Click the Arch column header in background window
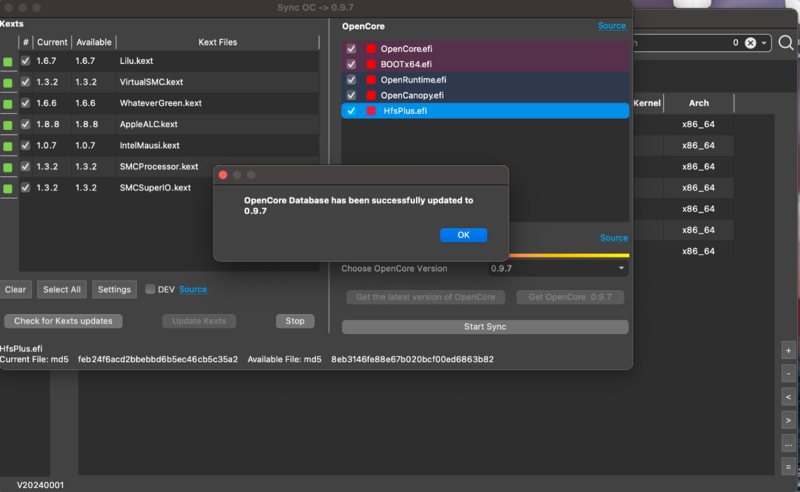Viewport: 800px width, 492px height. (x=698, y=103)
